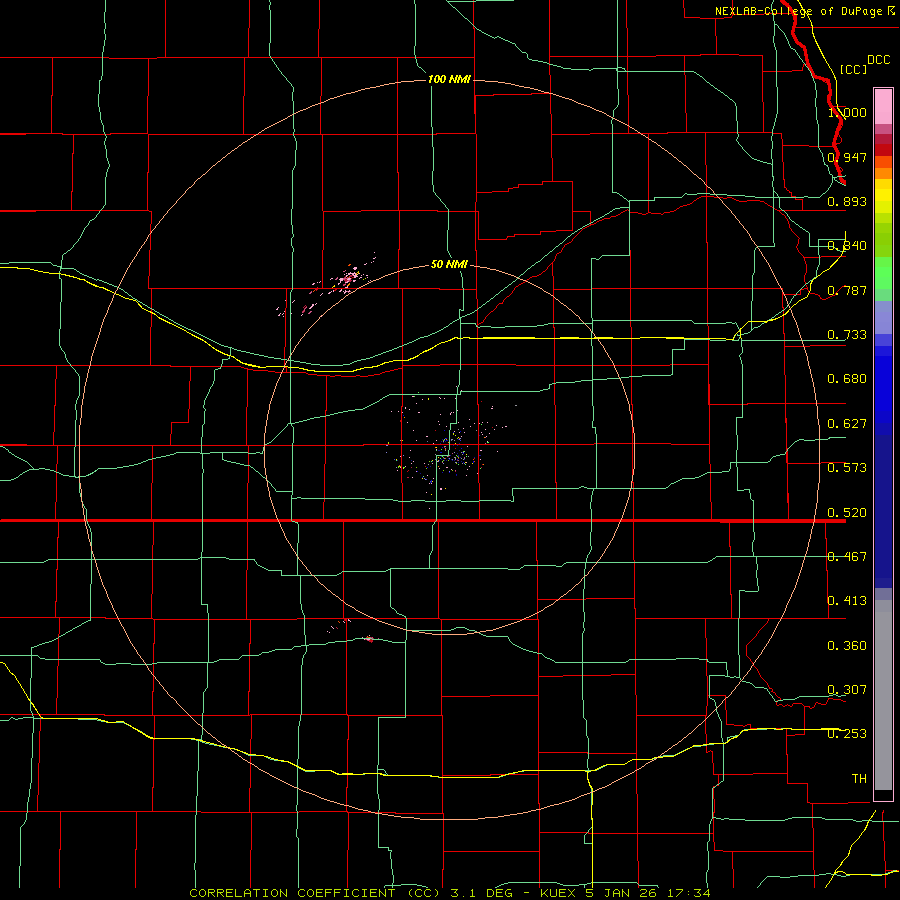This screenshot has width=900, height=900.
Task: Click the 0.947 color scale value
Action: [x=847, y=157]
